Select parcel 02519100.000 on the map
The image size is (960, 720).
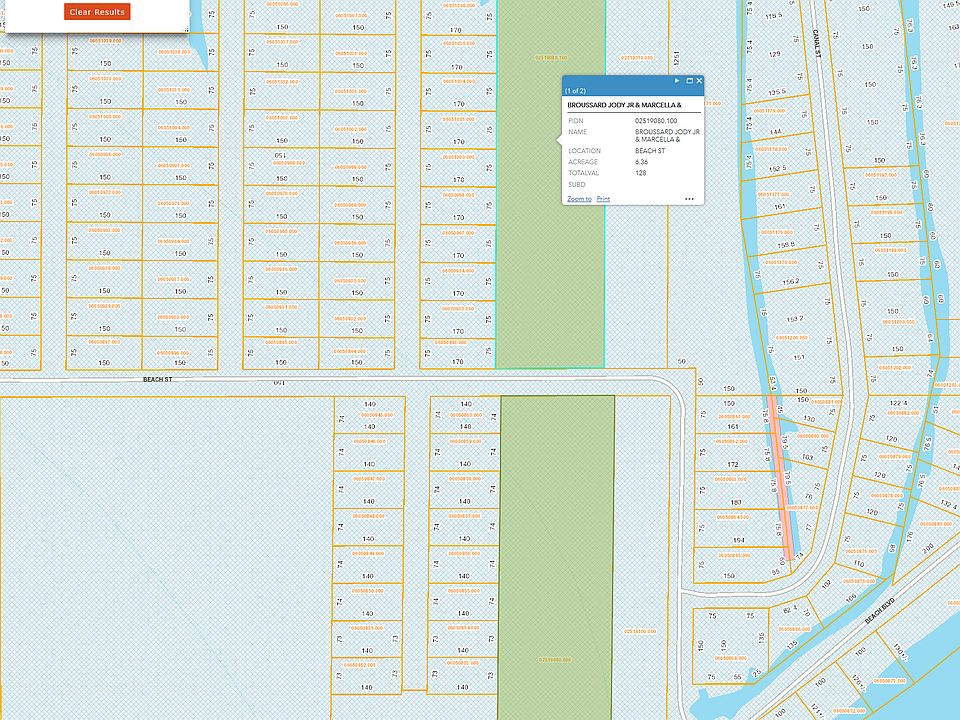click(x=640, y=631)
